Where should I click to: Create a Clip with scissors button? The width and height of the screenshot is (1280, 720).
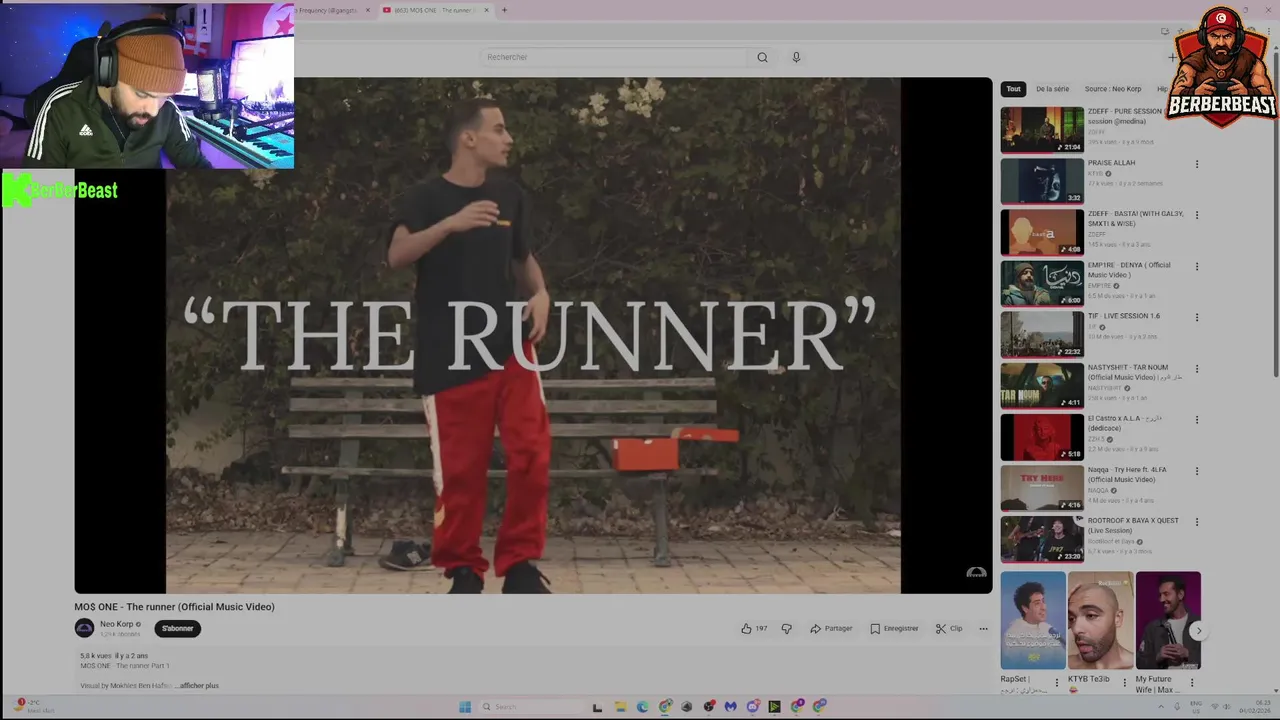click(x=949, y=628)
